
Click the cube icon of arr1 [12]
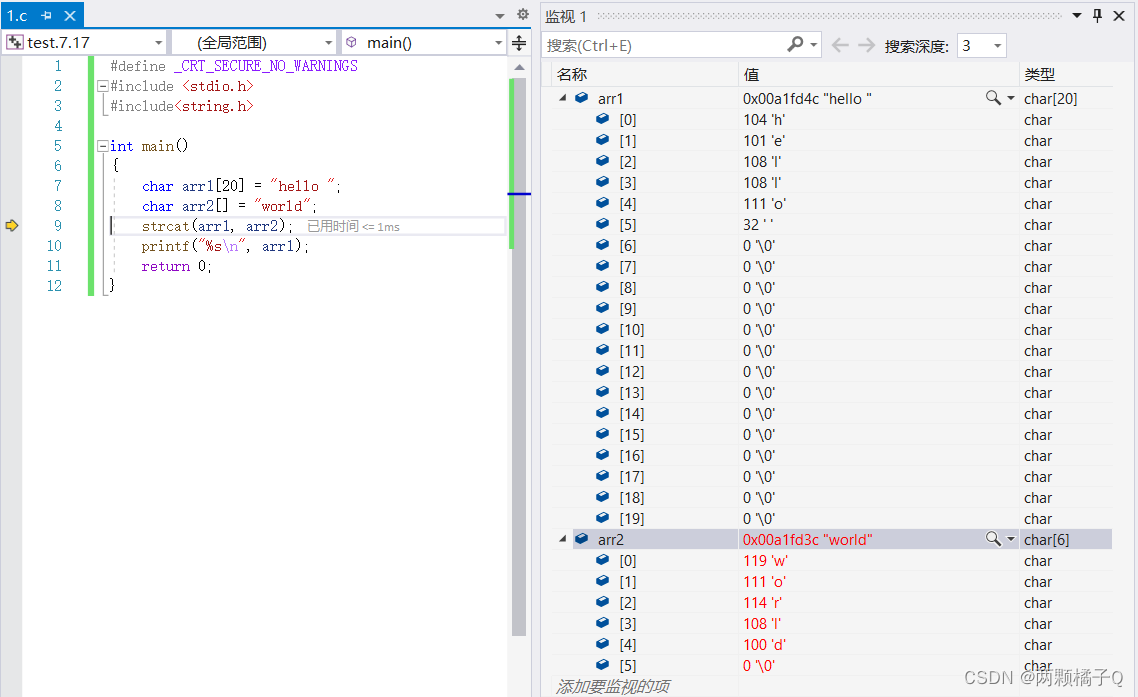click(x=602, y=371)
